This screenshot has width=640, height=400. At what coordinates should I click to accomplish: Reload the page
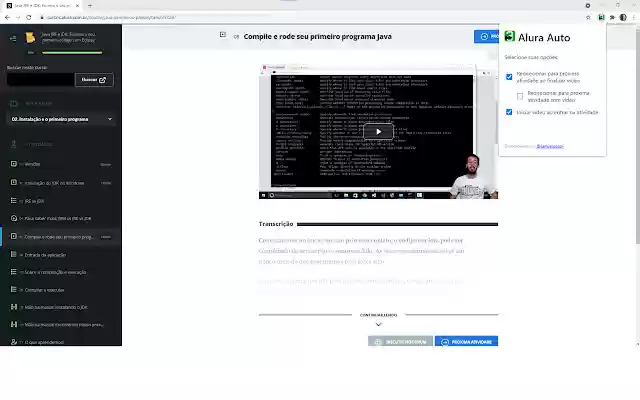pyautogui.click(x=29, y=17)
